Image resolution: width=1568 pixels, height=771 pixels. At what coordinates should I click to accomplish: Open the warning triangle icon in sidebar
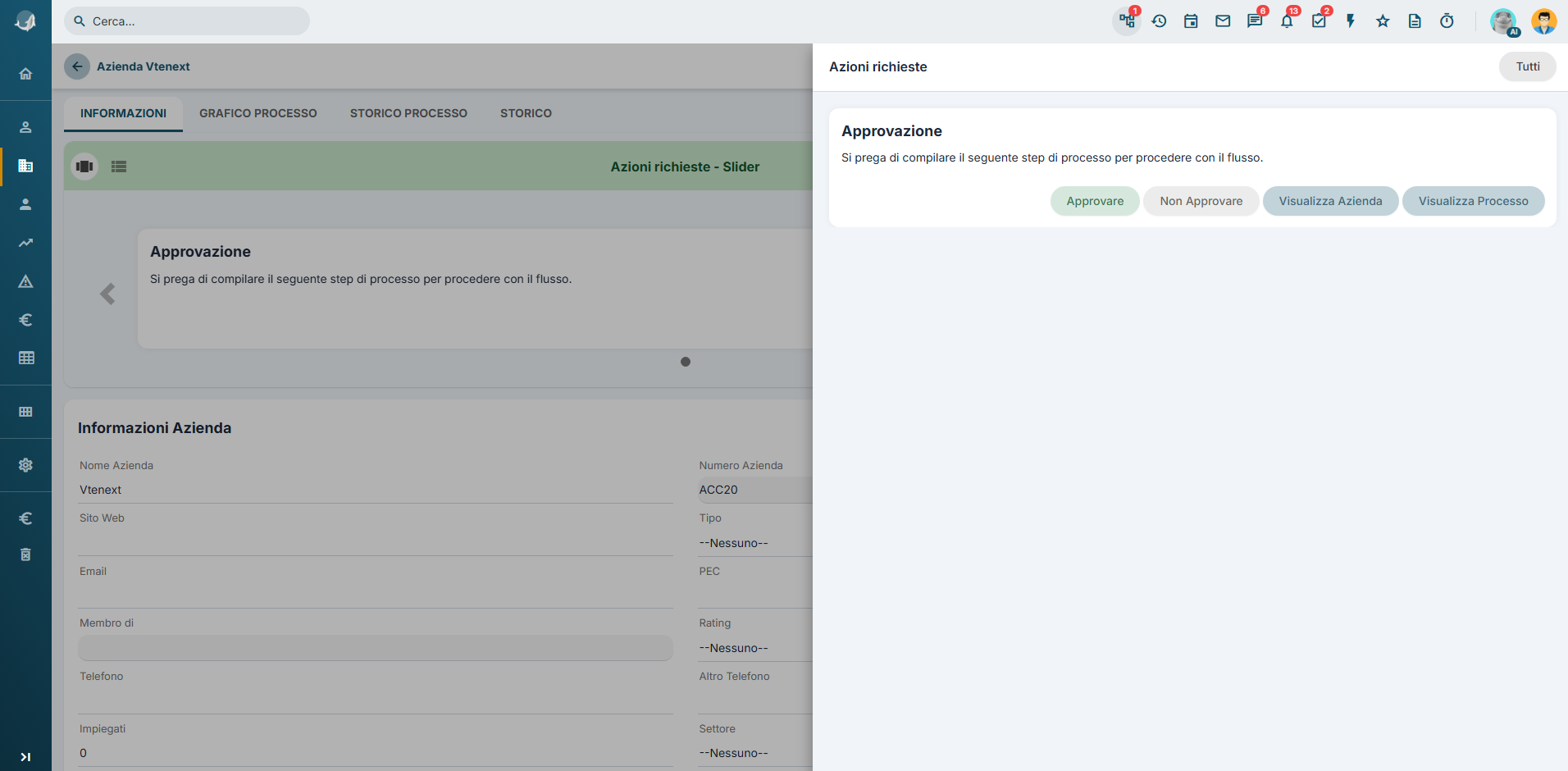tap(25, 281)
